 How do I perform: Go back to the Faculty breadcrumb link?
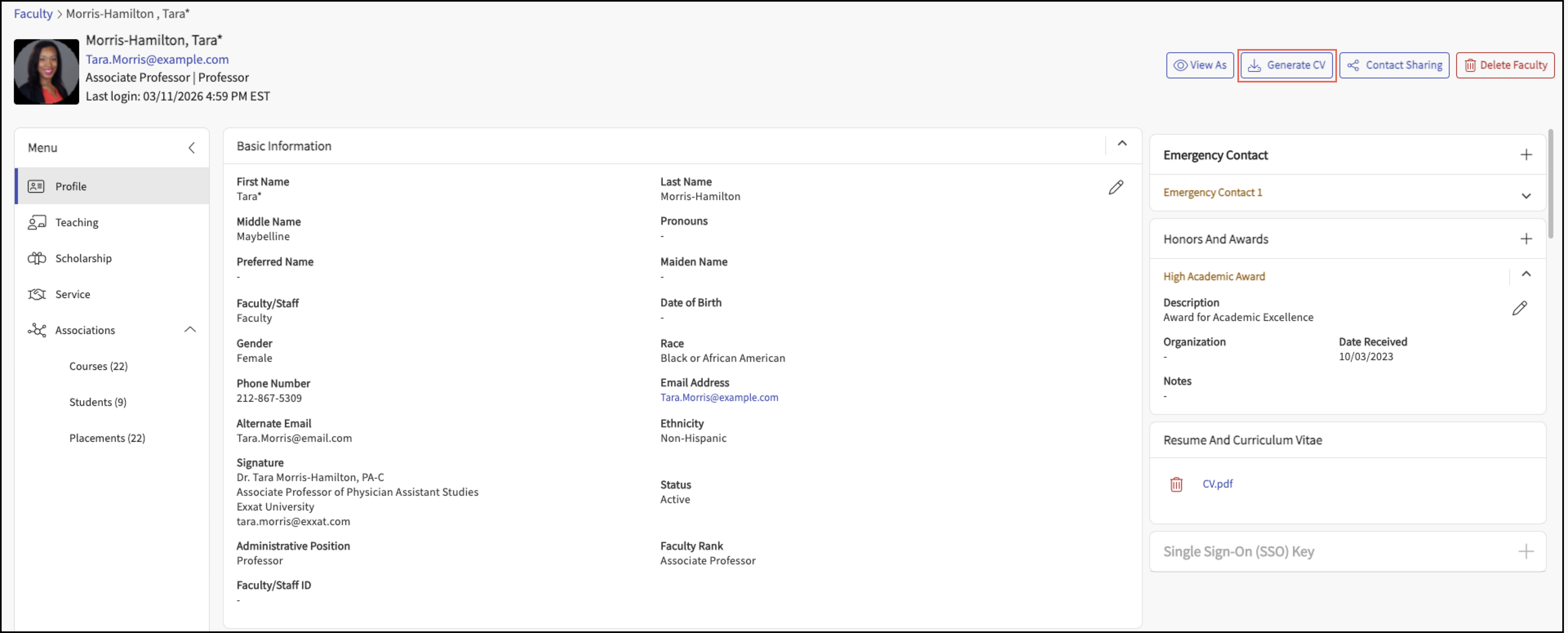click(33, 13)
